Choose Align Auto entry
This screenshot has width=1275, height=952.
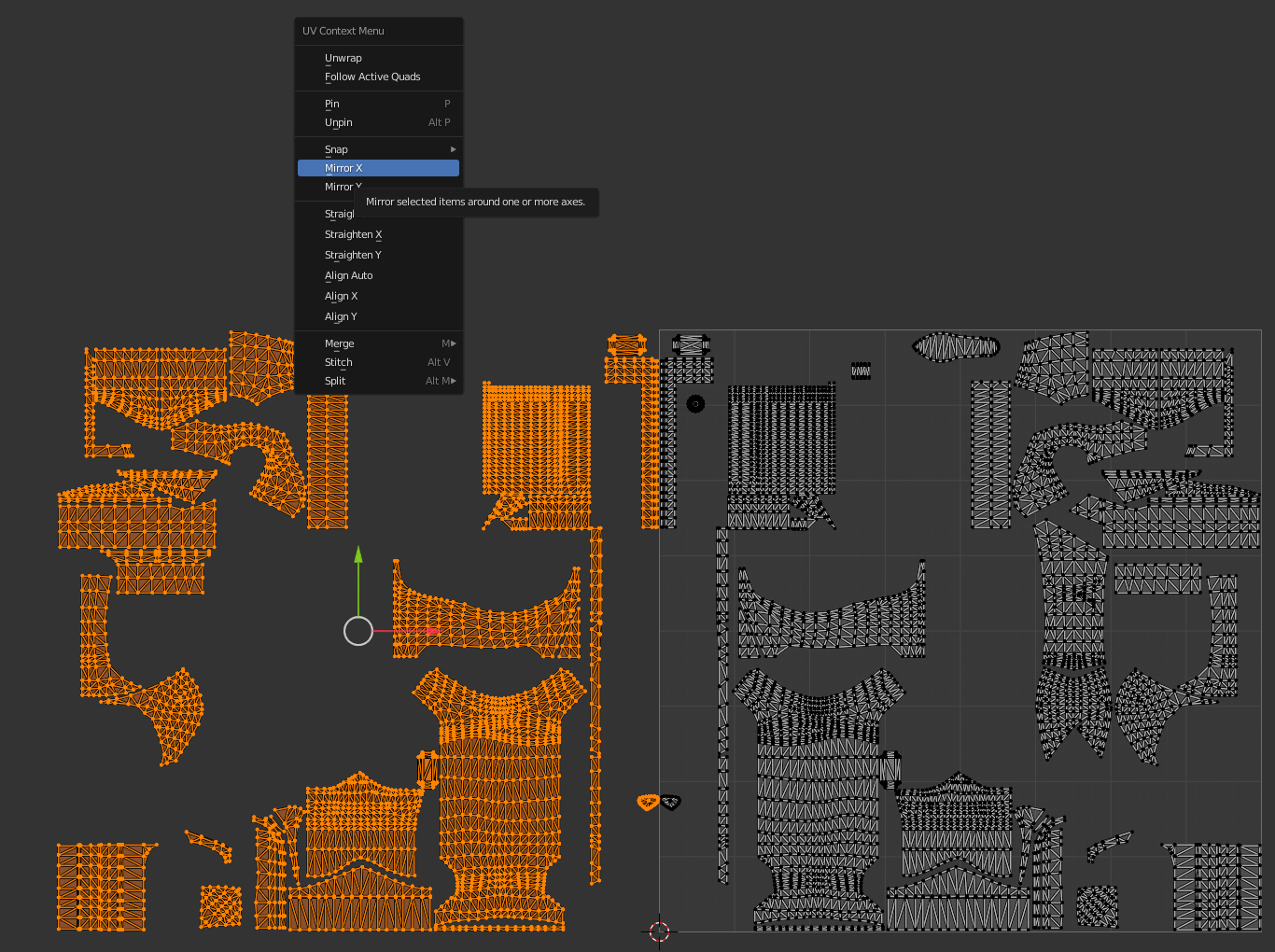378,275
